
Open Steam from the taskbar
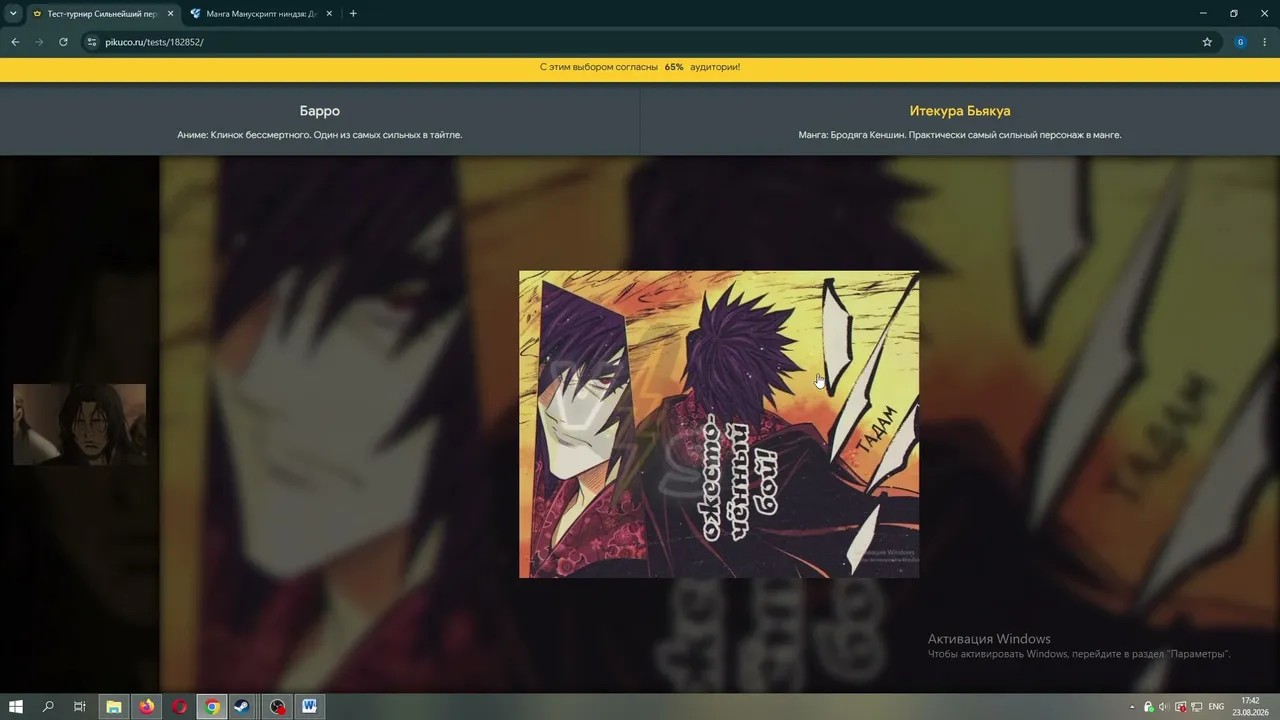(242, 707)
